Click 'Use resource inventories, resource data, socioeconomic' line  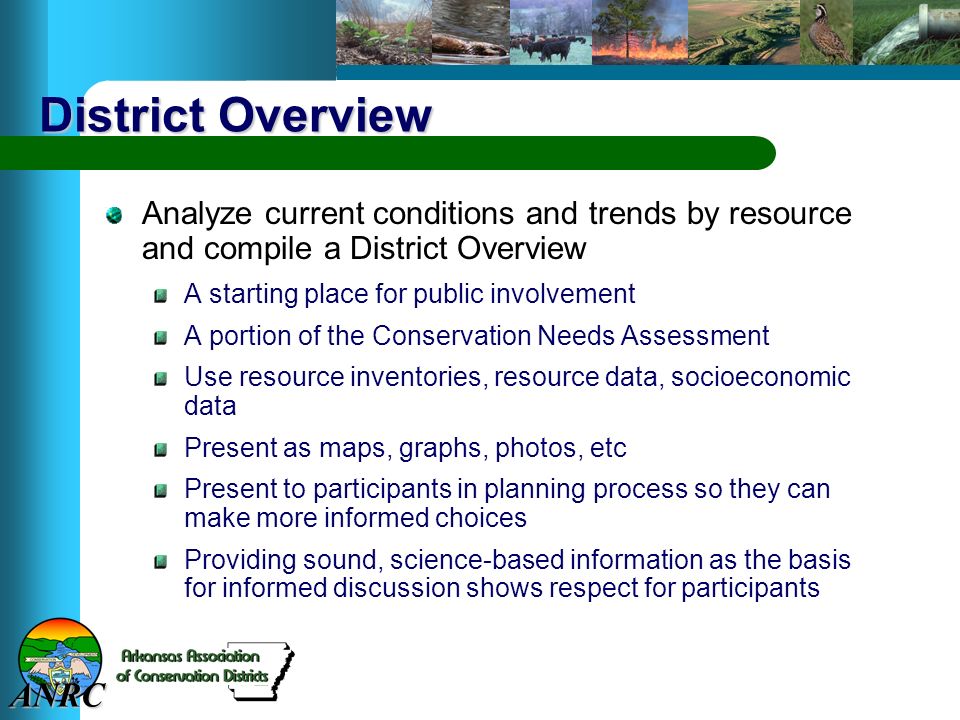coord(517,377)
